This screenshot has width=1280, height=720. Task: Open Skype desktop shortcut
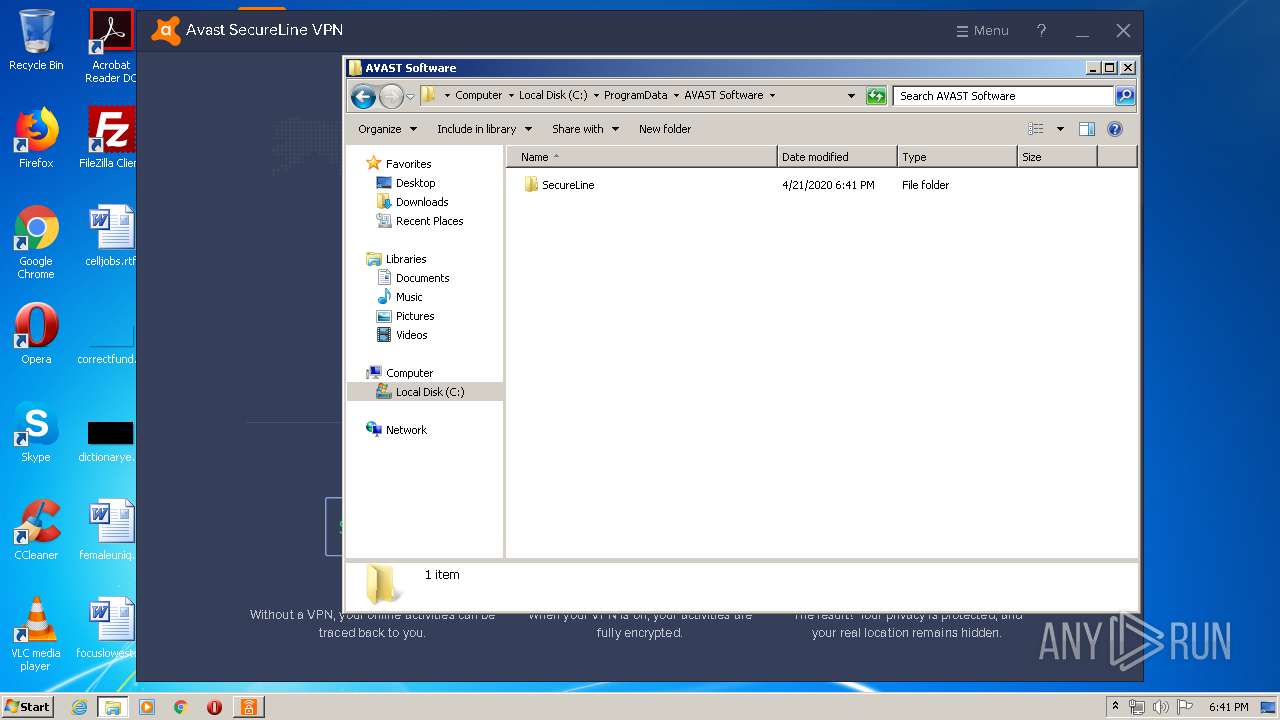click(x=36, y=432)
